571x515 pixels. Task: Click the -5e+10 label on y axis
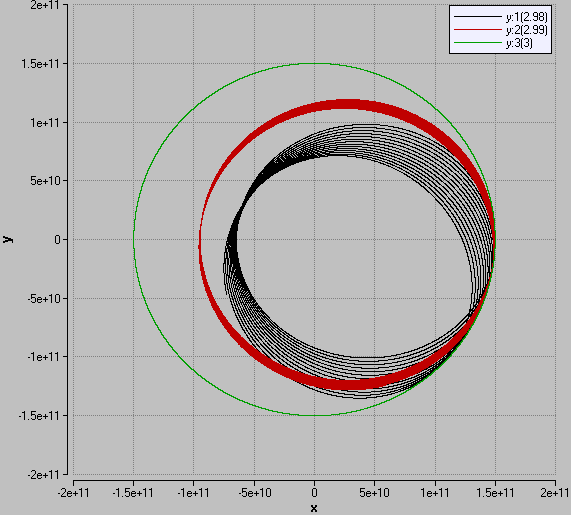click(x=43, y=299)
